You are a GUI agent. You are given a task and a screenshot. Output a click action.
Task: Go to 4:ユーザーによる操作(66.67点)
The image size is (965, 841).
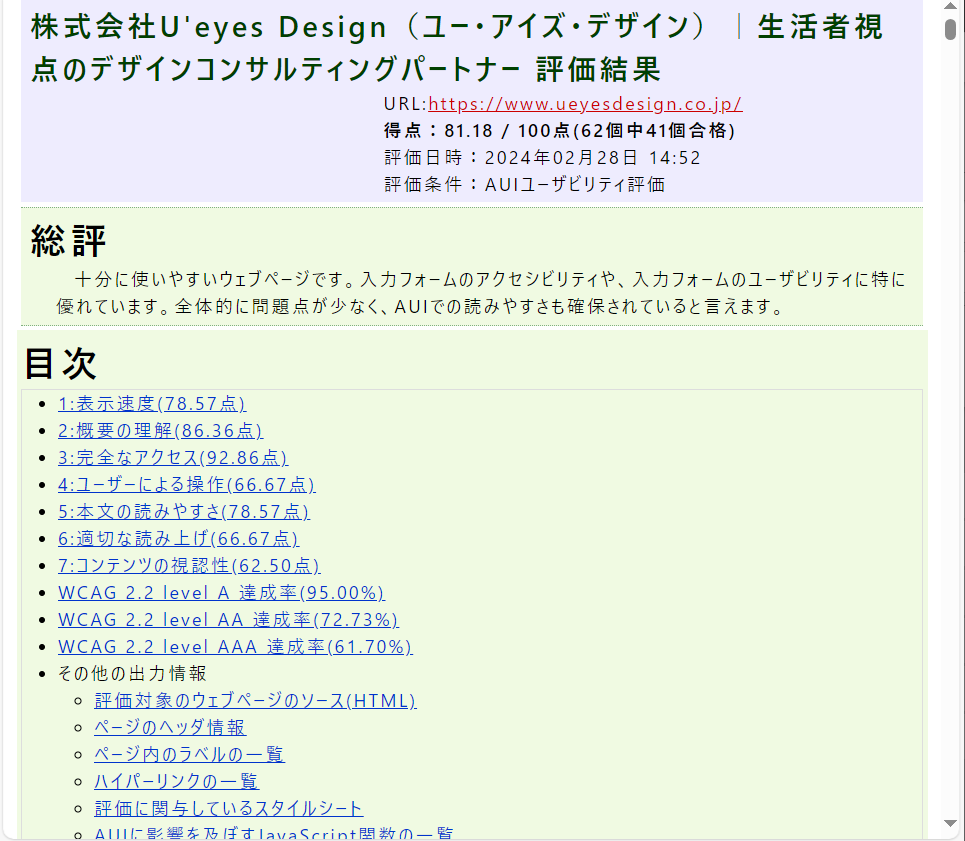186,485
